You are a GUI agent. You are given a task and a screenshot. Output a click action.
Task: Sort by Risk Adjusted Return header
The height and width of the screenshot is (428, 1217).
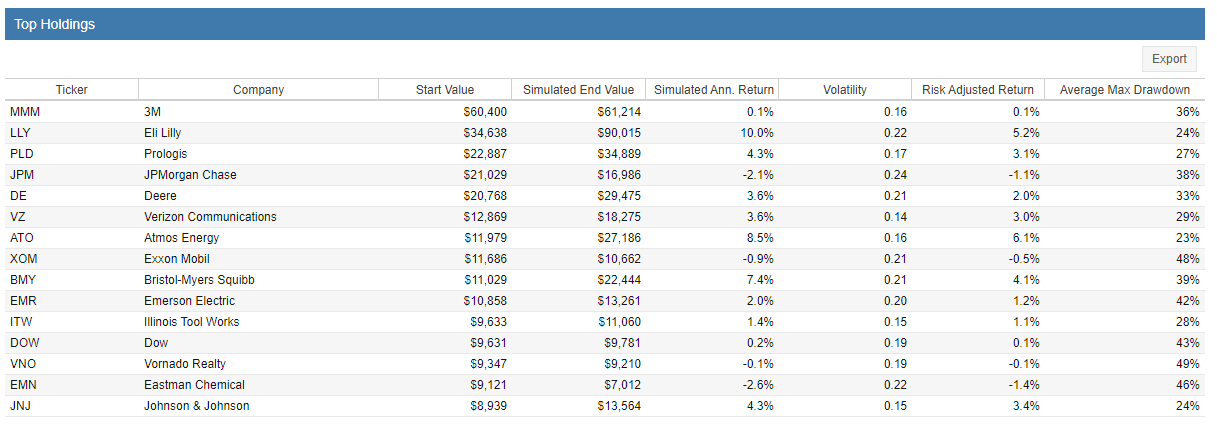pyautogui.click(x=978, y=90)
